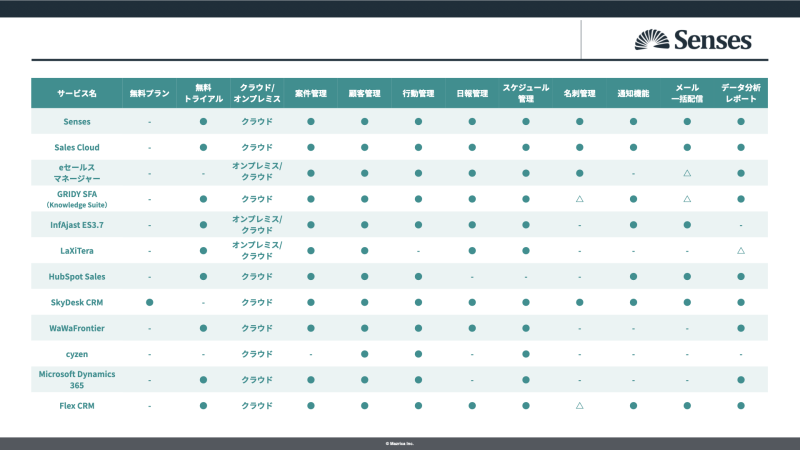Select the eセールスマネージャー row label
This screenshot has height=450, width=800.
[x=77, y=173]
